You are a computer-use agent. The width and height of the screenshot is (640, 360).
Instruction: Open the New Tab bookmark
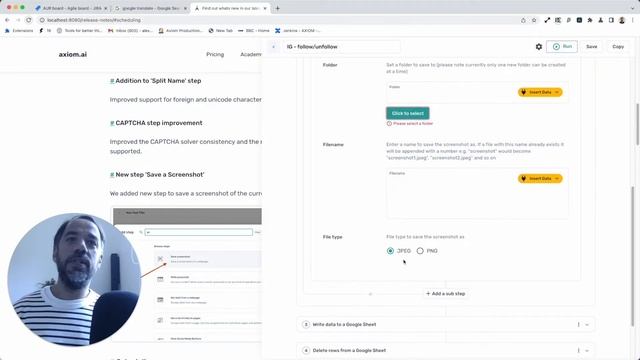[220, 31]
